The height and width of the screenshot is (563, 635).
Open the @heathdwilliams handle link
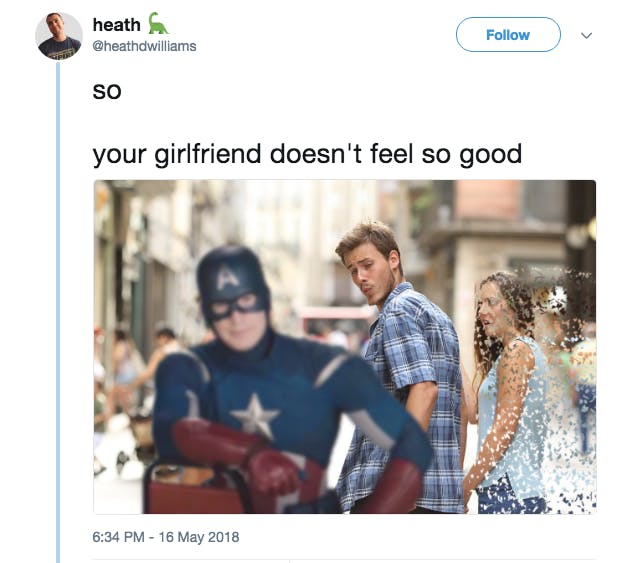[144, 46]
